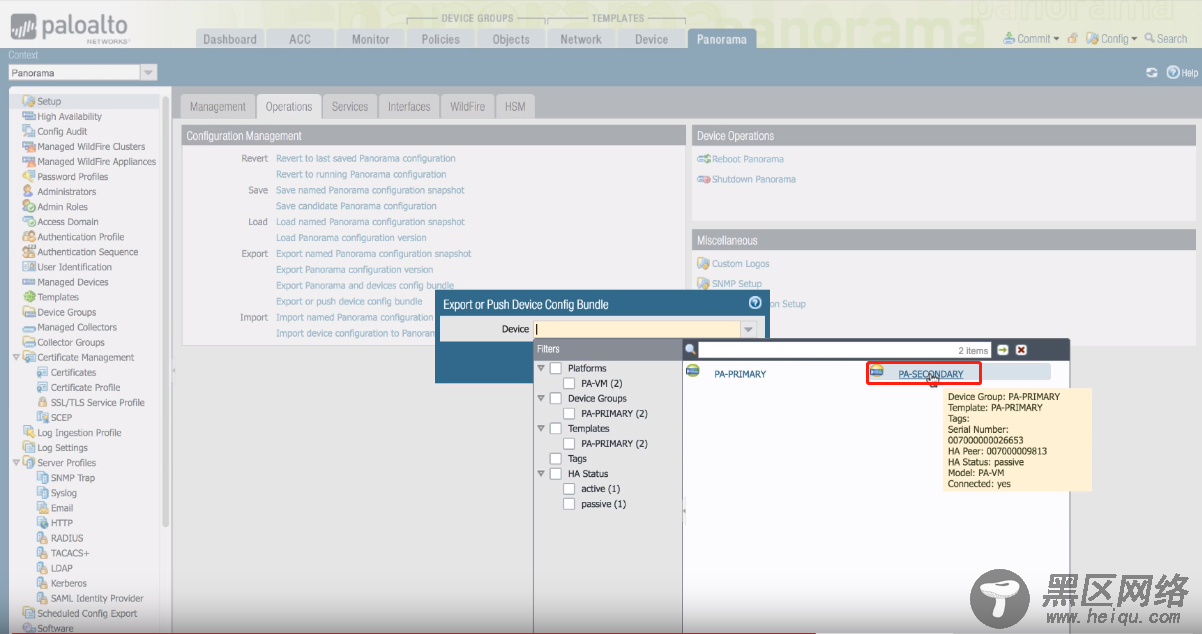The width and height of the screenshot is (1202, 634).
Task: Collapse Server Profiles tree node
Action: pyautogui.click(x=15, y=462)
